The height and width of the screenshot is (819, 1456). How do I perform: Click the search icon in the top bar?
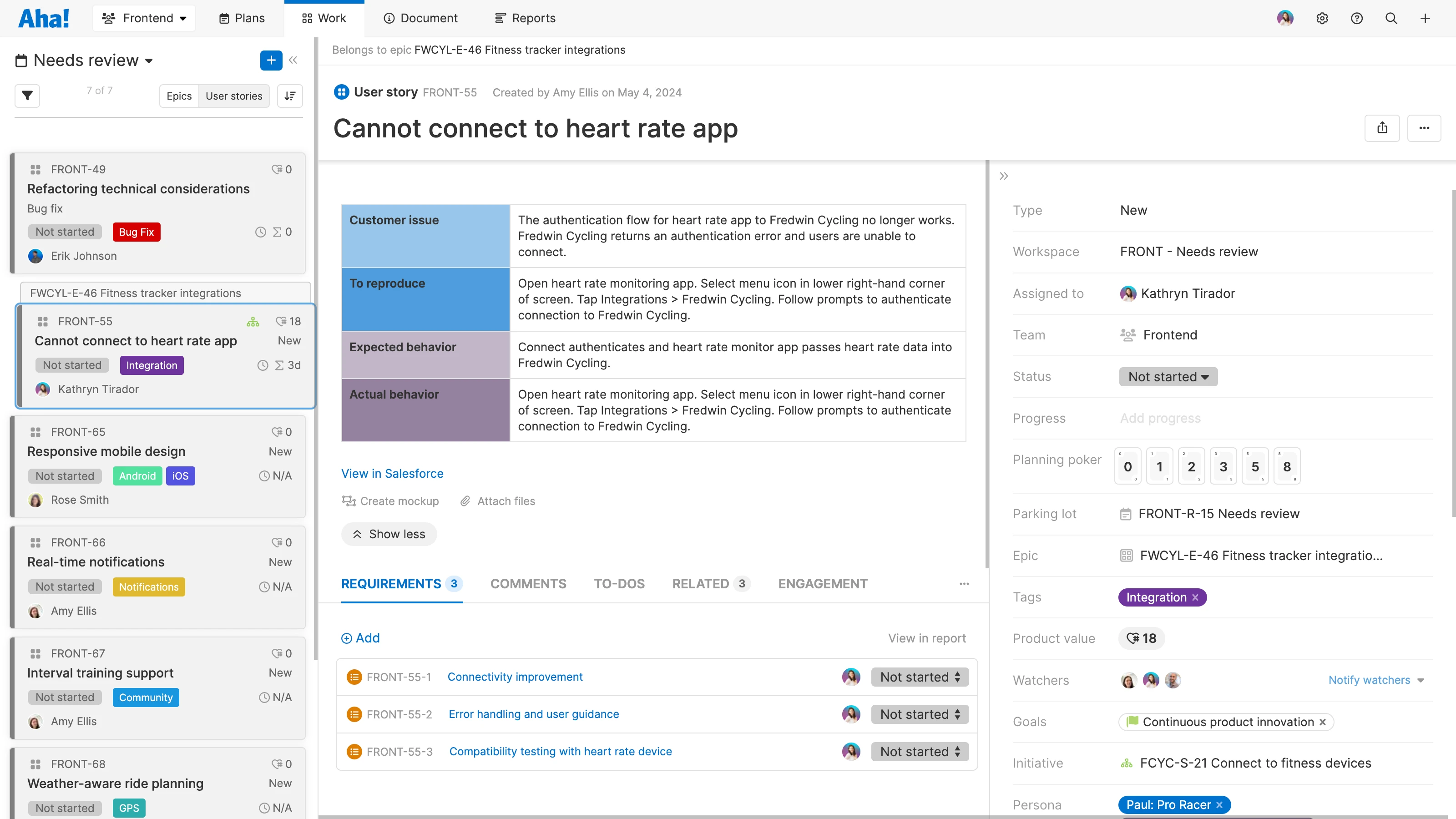(x=1391, y=18)
